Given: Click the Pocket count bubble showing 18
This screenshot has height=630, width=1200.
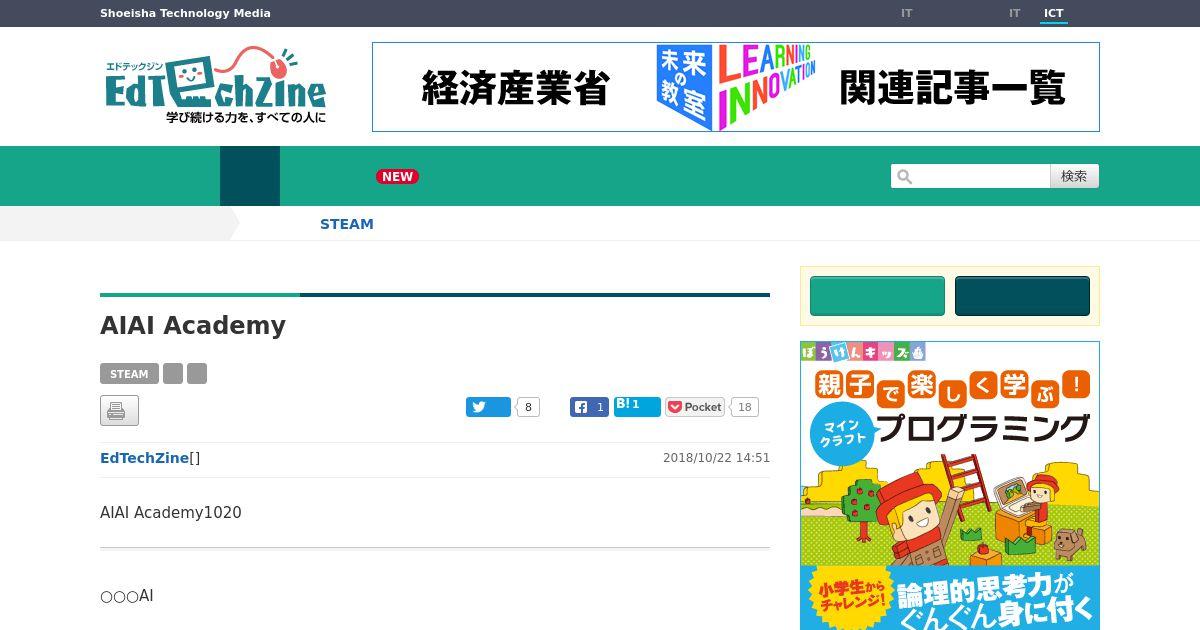Looking at the screenshot, I should [744, 407].
